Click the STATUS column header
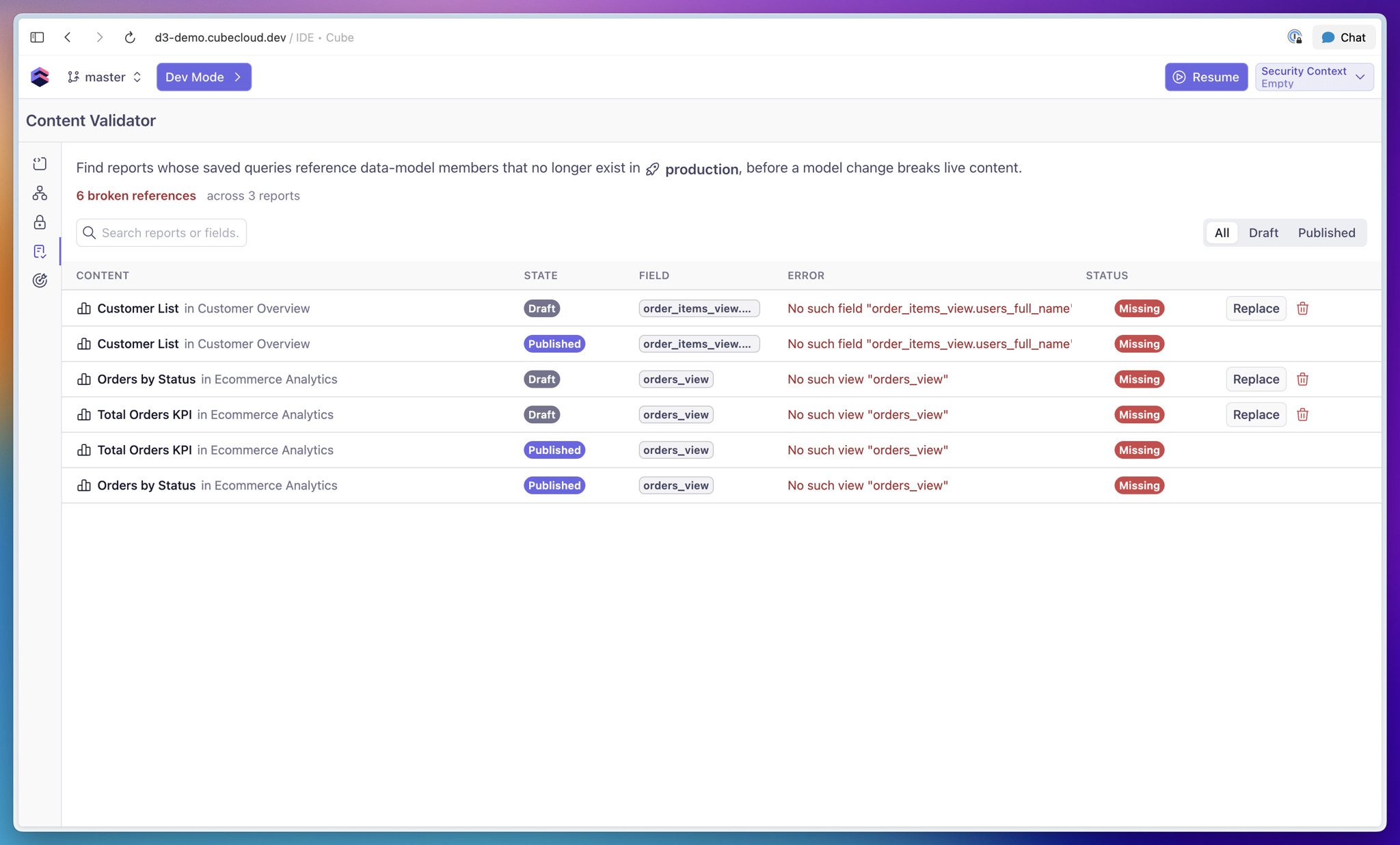 [x=1106, y=276]
